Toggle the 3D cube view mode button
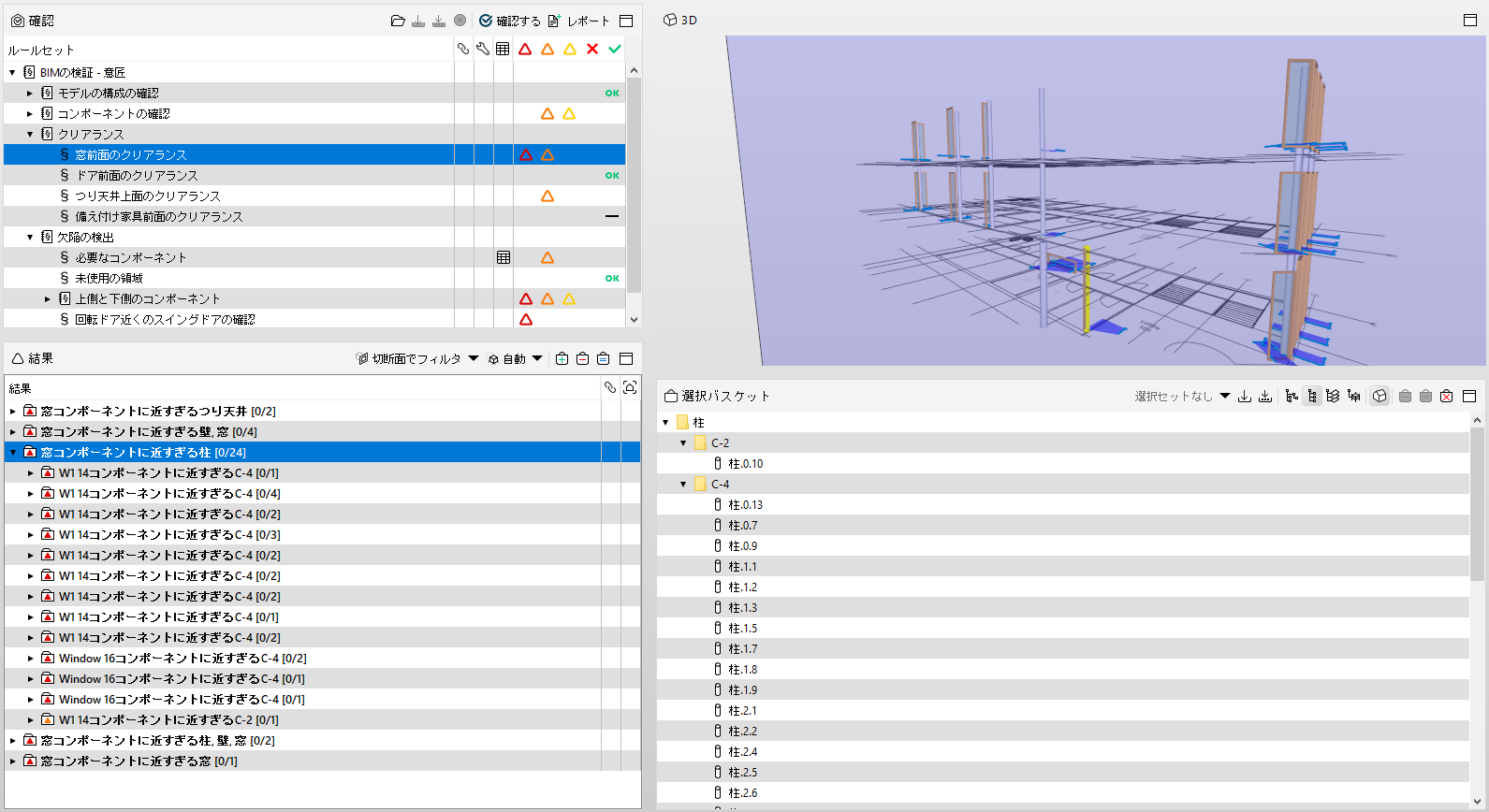This screenshot has width=1489, height=812. pyautogui.click(x=1380, y=396)
